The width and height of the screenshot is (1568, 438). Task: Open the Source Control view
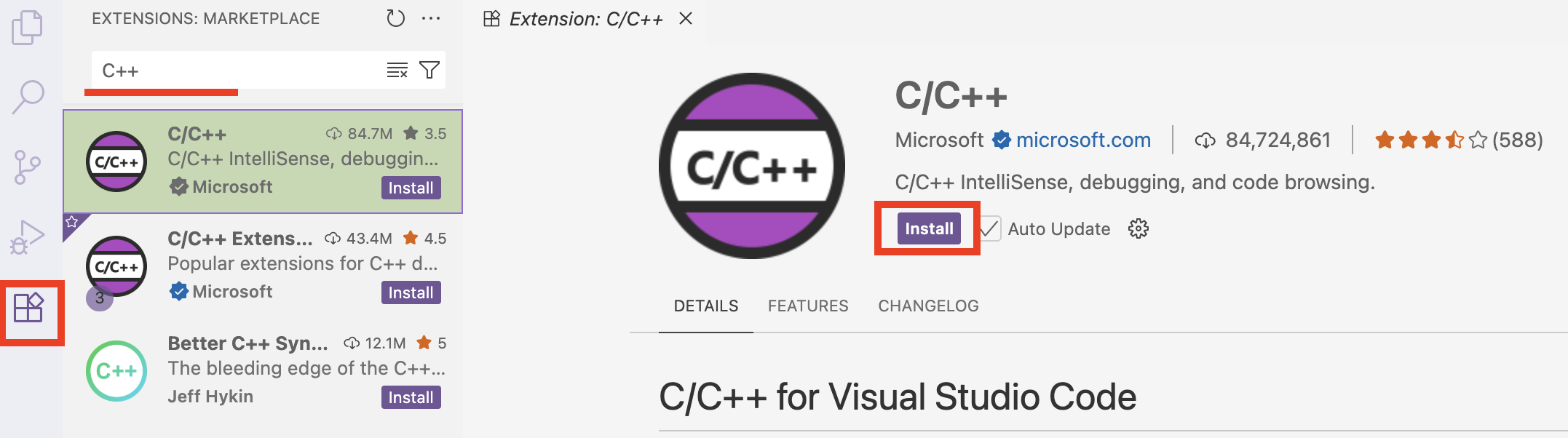28,167
